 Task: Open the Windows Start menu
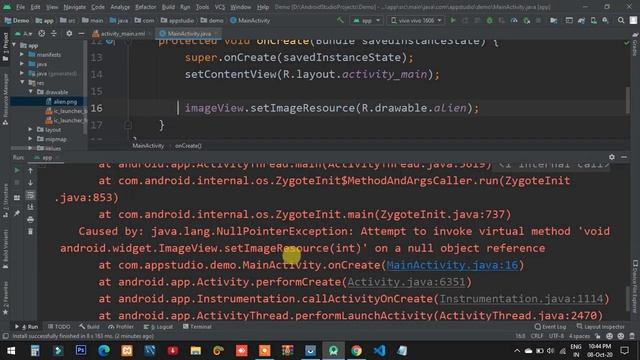tap(11, 350)
